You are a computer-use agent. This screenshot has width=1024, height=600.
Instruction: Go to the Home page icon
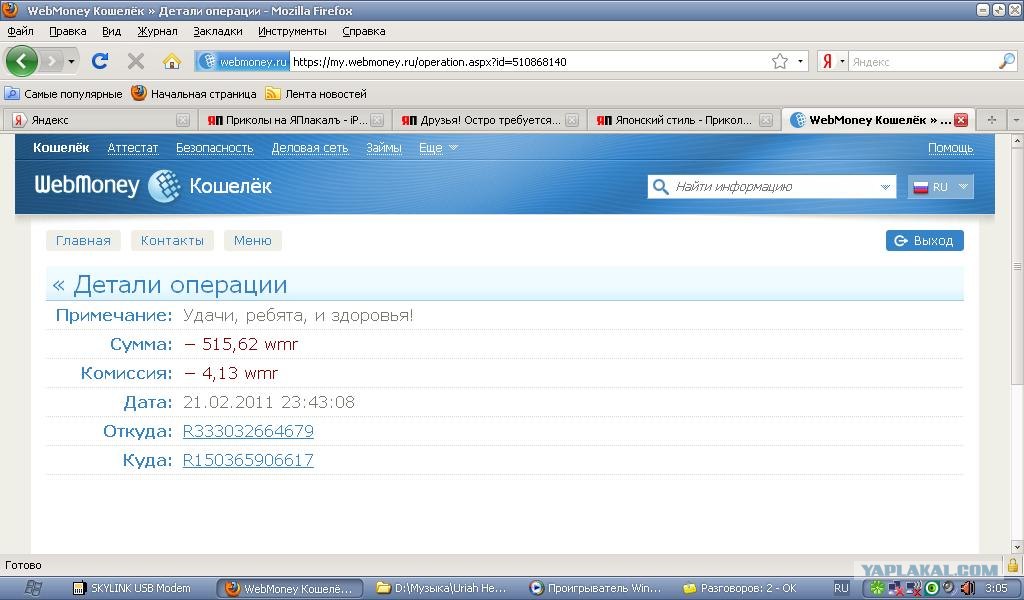[x=172, y=61]
